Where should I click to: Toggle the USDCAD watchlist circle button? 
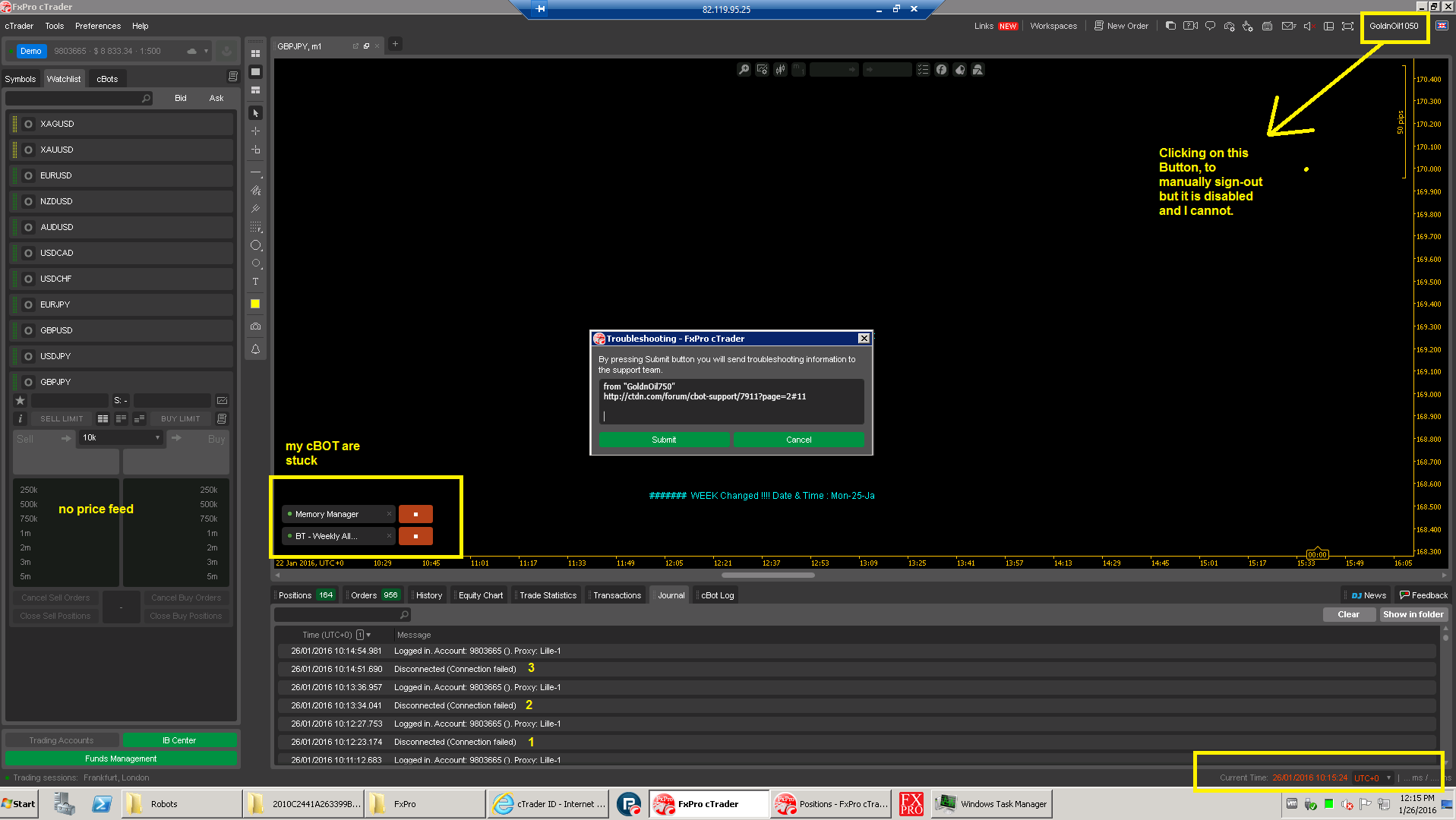[x=28, y=253]
